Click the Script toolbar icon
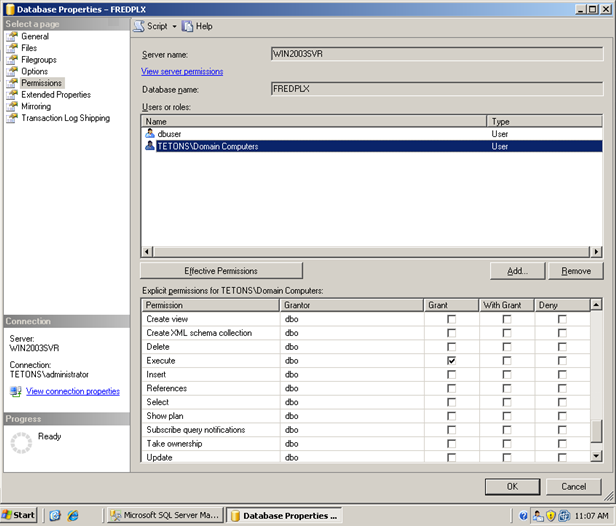This screenshot has width=616, height=526. 139,26
